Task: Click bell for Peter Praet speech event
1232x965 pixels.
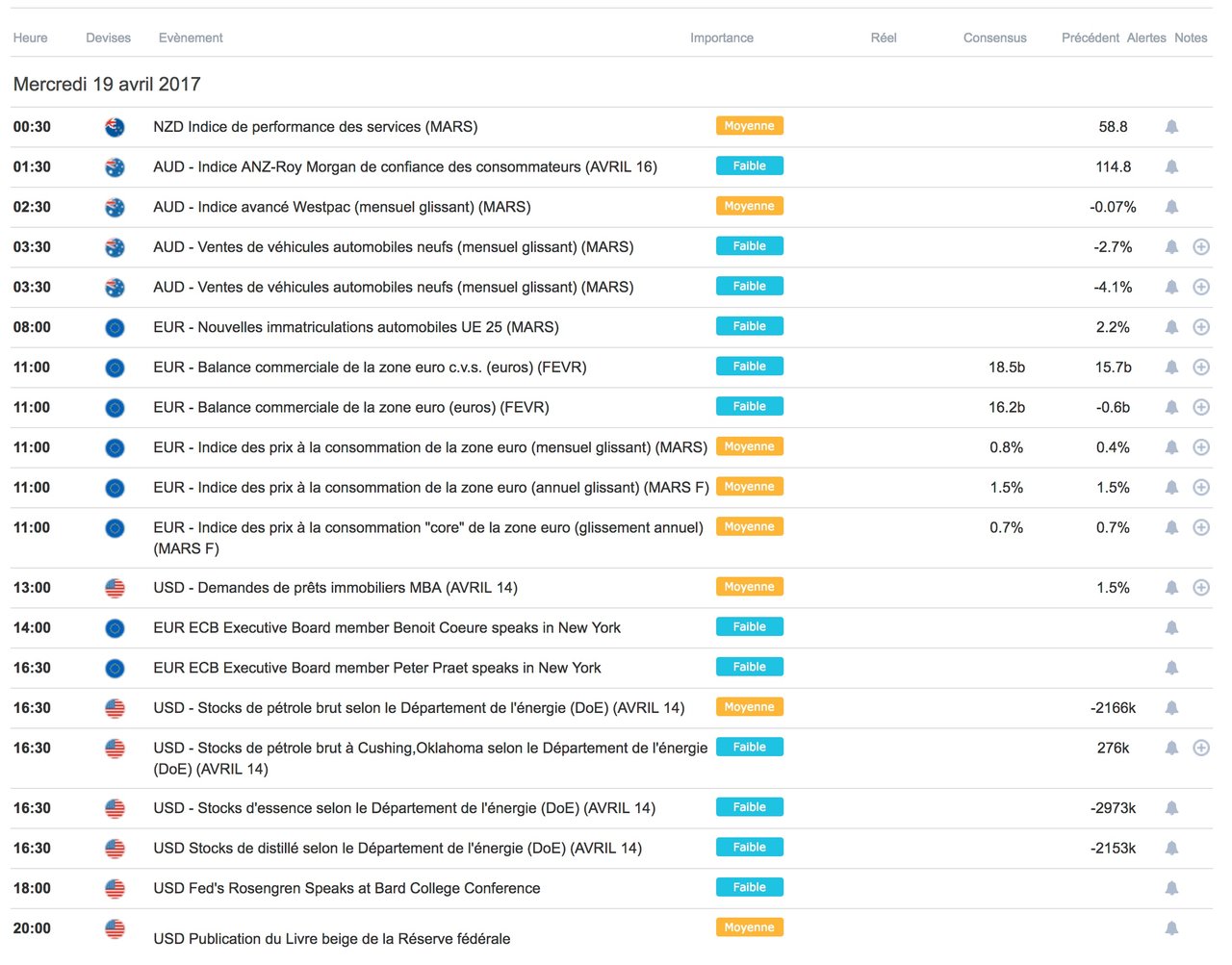Action: (x=1171, y=668)
